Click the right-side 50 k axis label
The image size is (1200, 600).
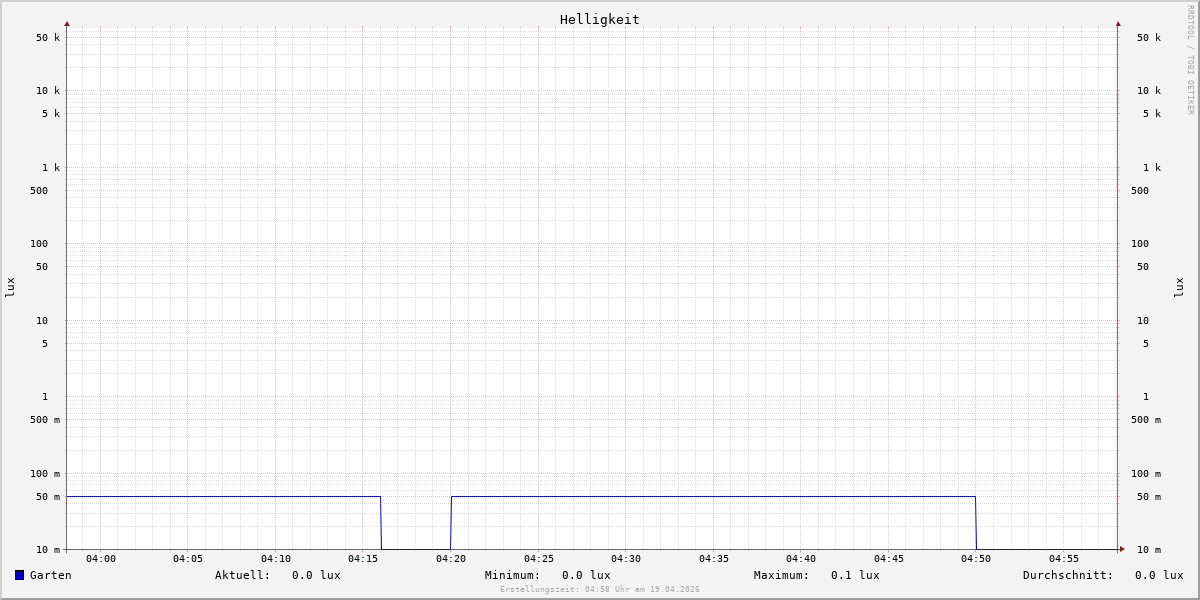click(x=1148, y=38)
